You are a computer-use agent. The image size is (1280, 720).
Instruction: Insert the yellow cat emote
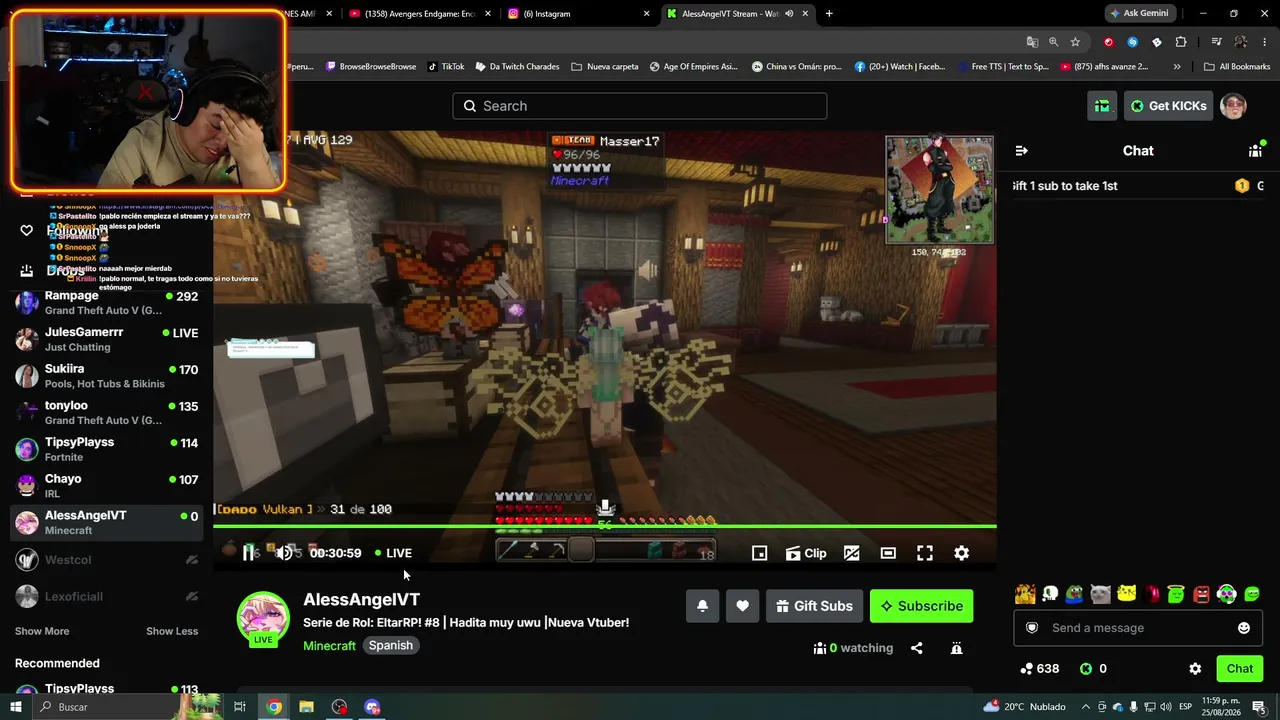click(x=1126, y=595)
